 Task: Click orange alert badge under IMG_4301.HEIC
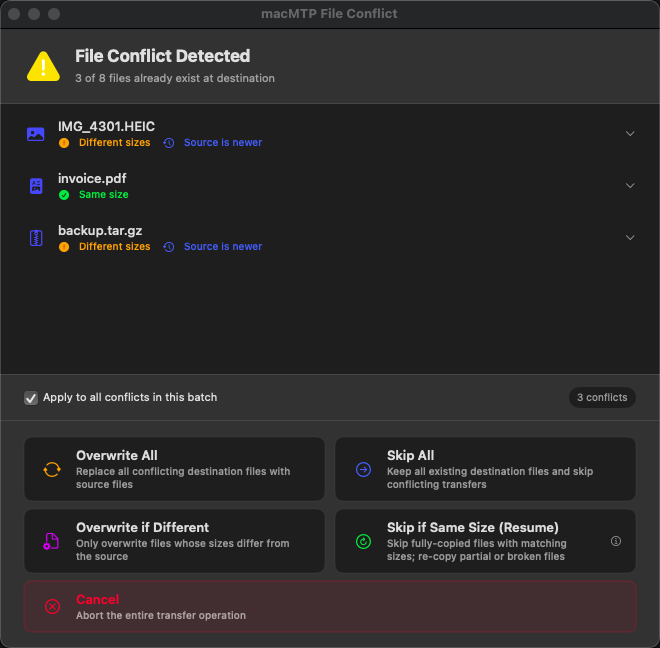pos(64,143)
